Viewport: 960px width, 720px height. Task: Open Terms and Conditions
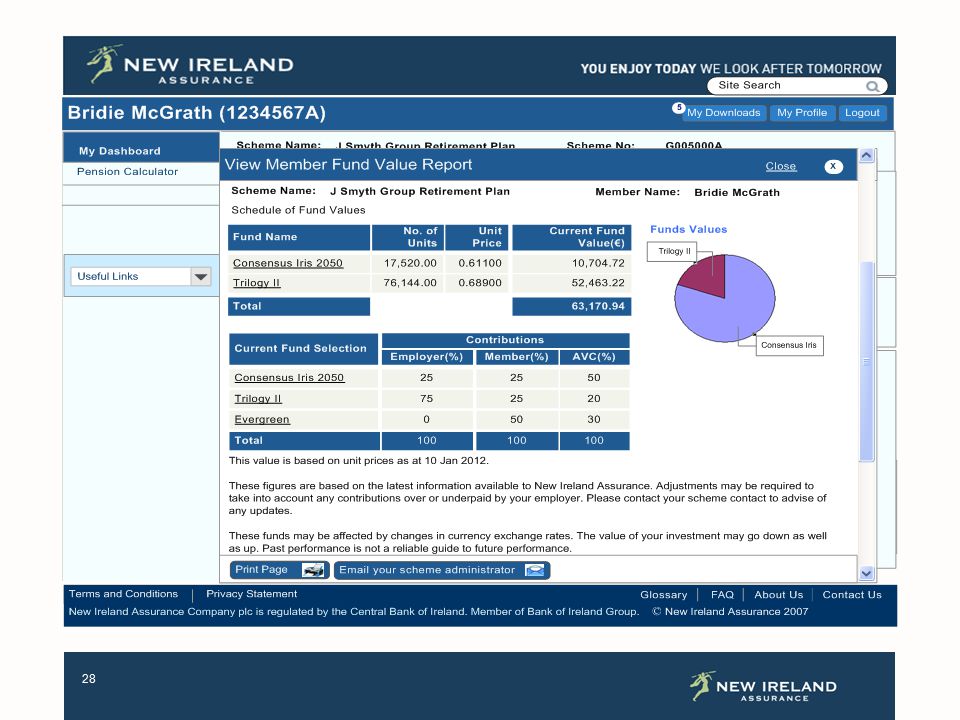[x=123, y=594]
